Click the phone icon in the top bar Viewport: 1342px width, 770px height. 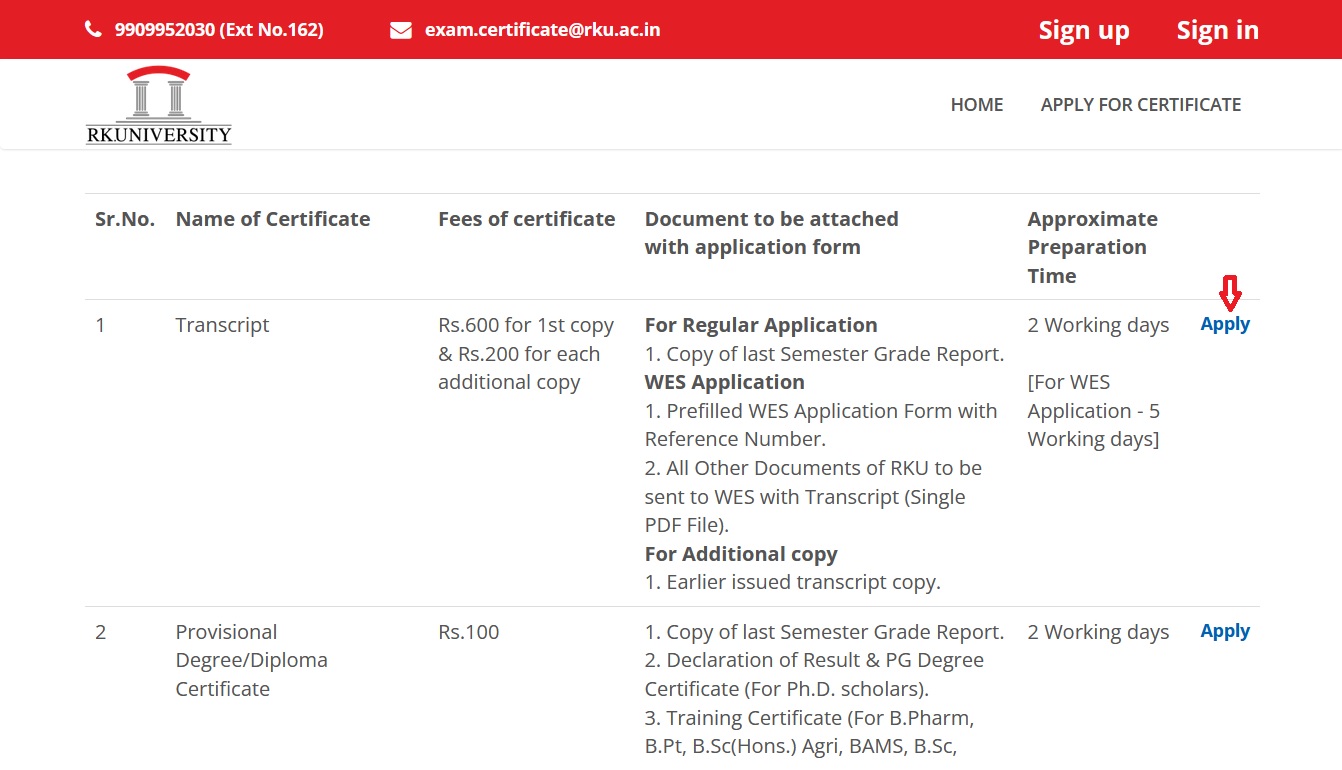tap(93, 30)
